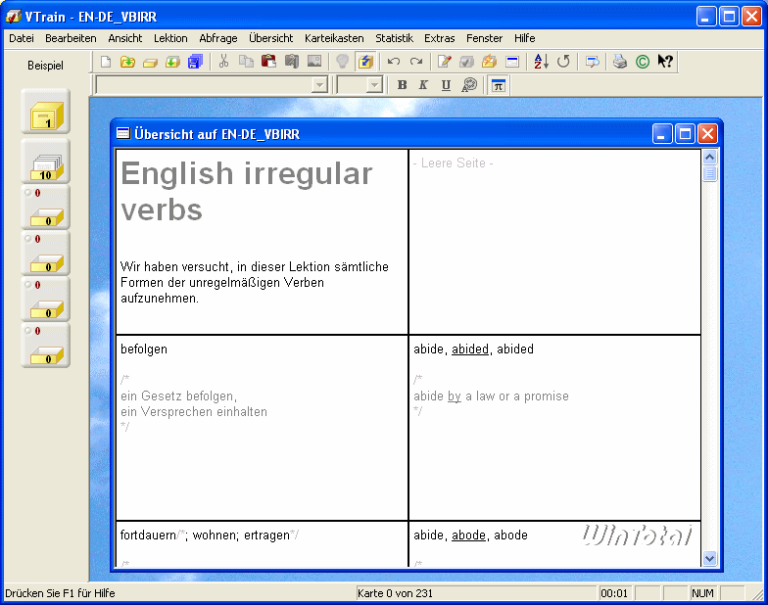Activate the context help pointer icon
This screenshot has width=768, height=605.
click(665, 62)
